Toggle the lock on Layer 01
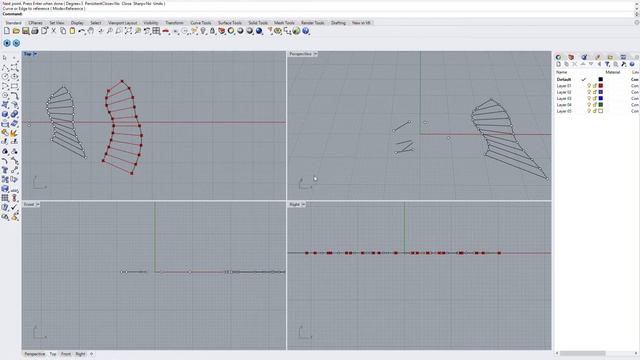This screenshot has height=360, width=640. (595, 86)
